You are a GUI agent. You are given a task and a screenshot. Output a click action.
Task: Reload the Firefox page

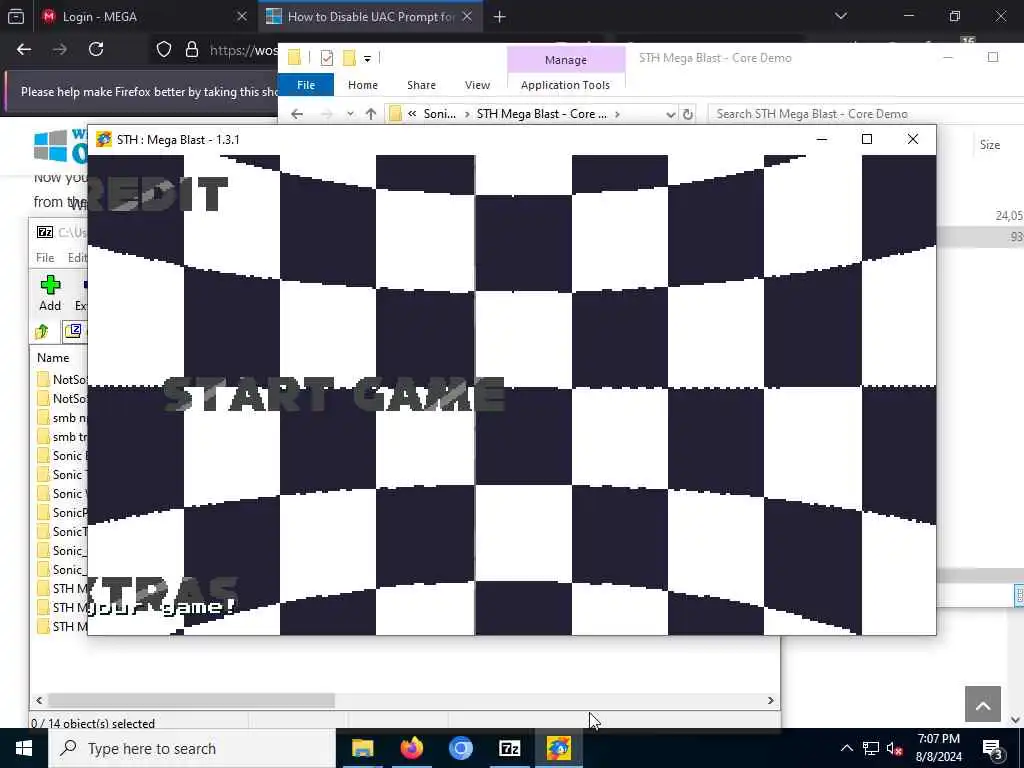pos(96,49)
